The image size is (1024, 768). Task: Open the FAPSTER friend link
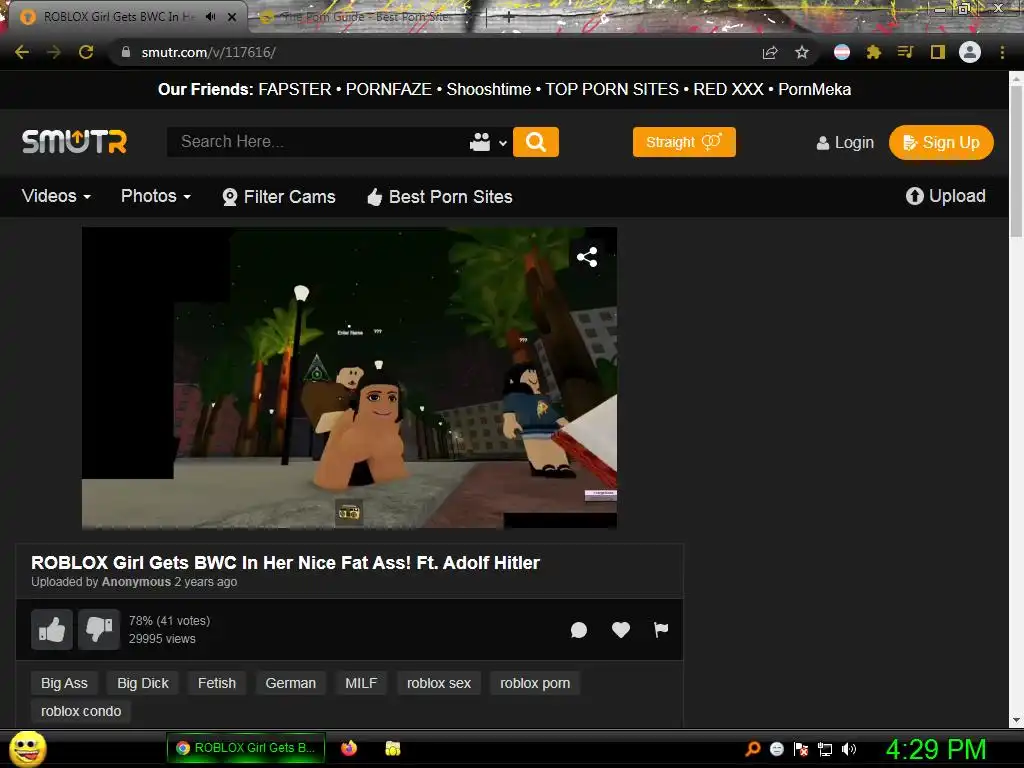tap(295, 89)
